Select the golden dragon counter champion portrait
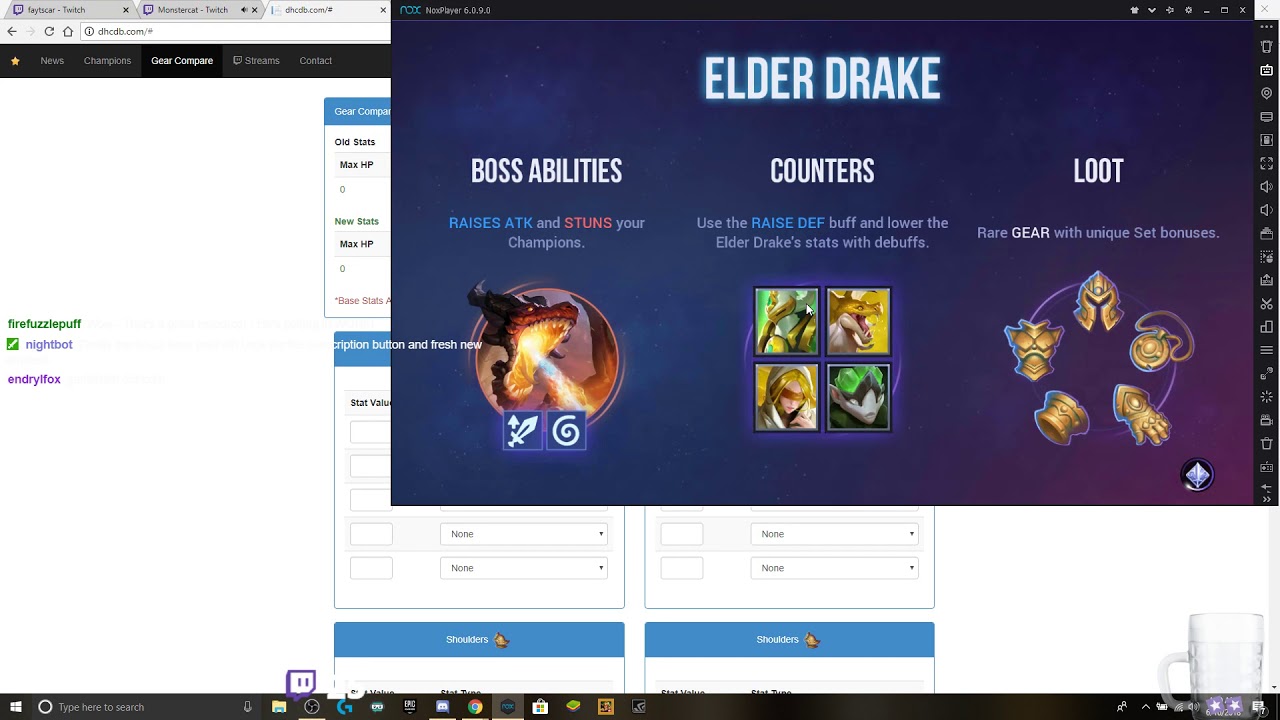 click(x=858, y=322)
